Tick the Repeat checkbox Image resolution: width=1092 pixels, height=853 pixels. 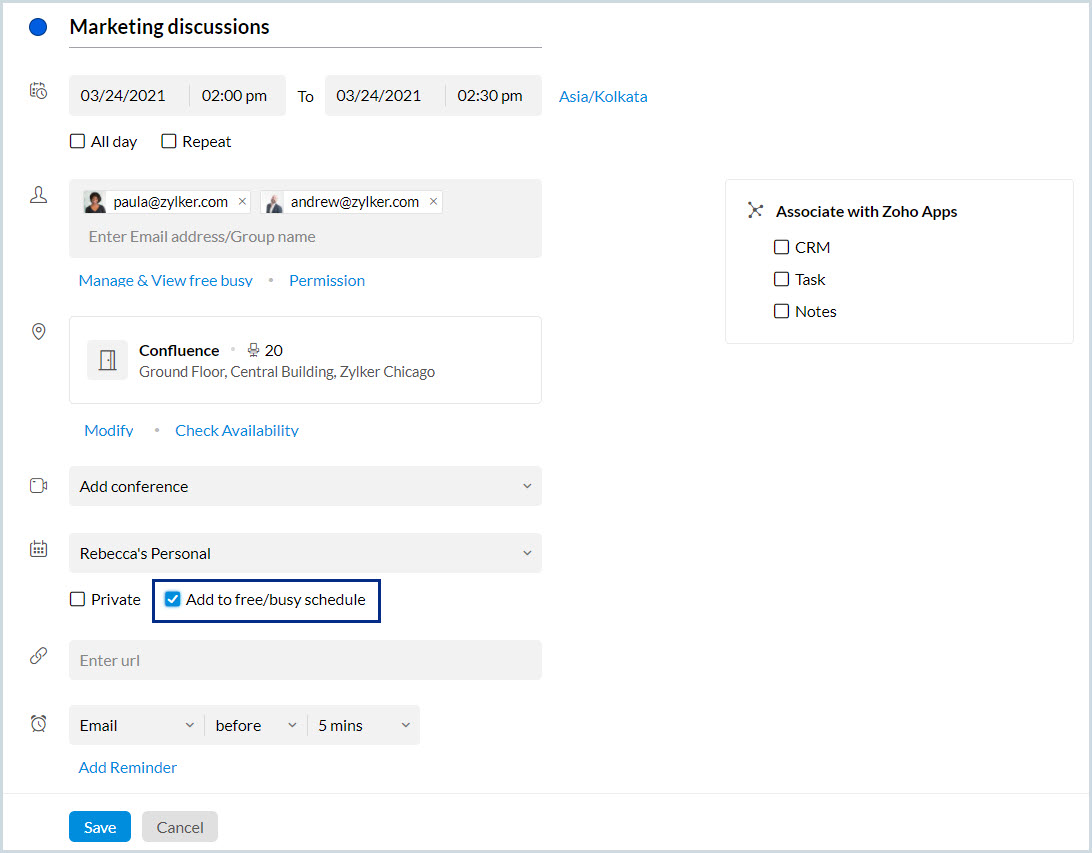pyautogui.click(x=169, y=142)
